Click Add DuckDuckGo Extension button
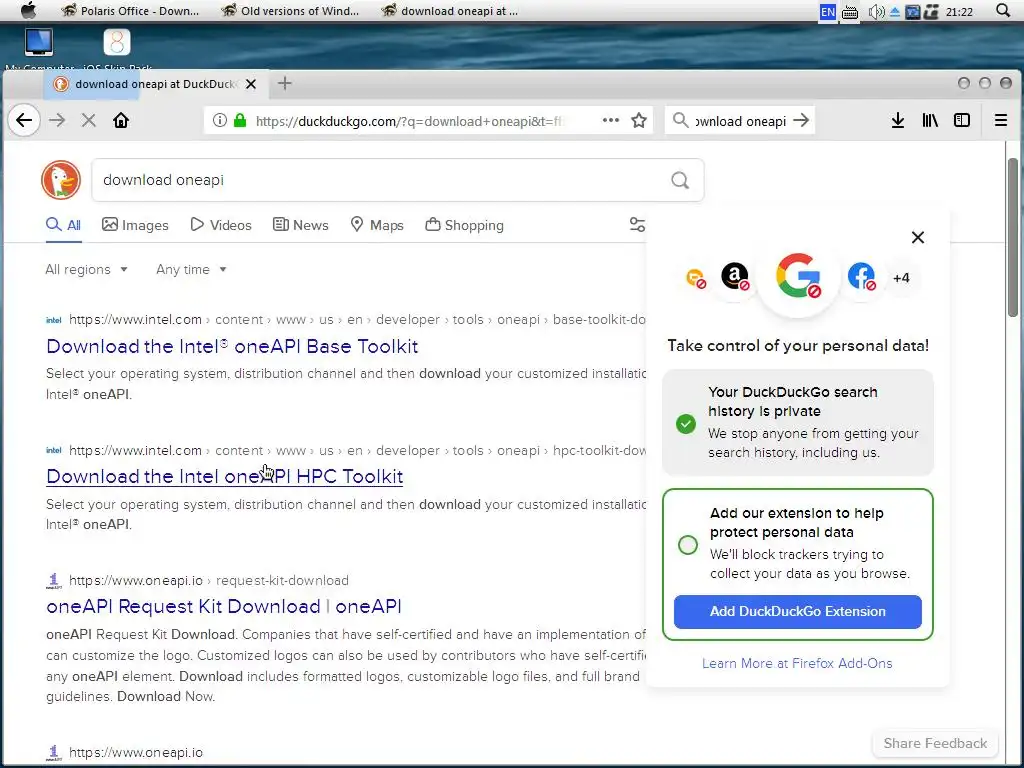 (x=797, y=611)
